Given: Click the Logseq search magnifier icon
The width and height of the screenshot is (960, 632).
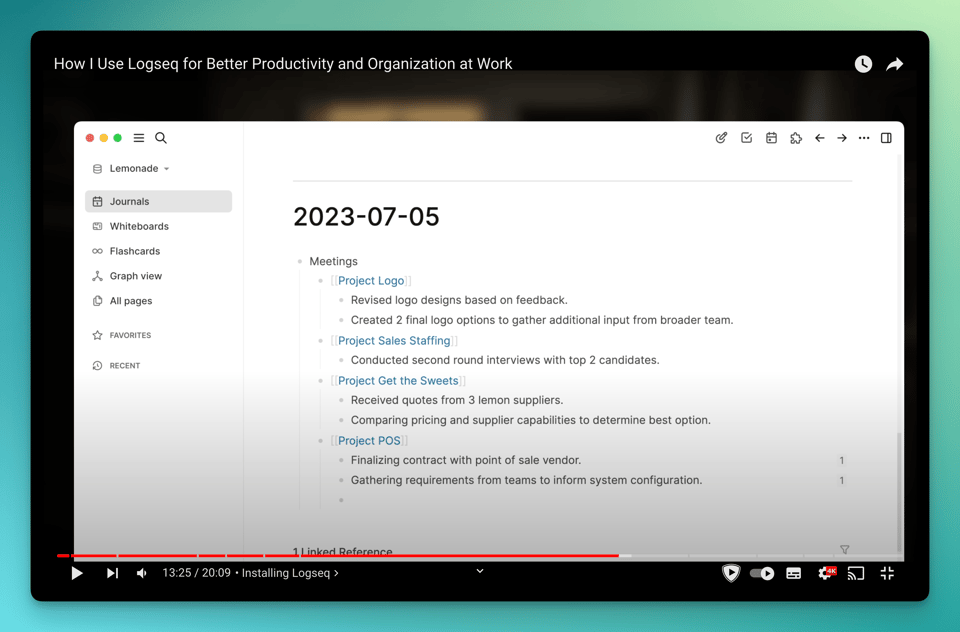Looking at the screenshot, I should tap(161, 138).
